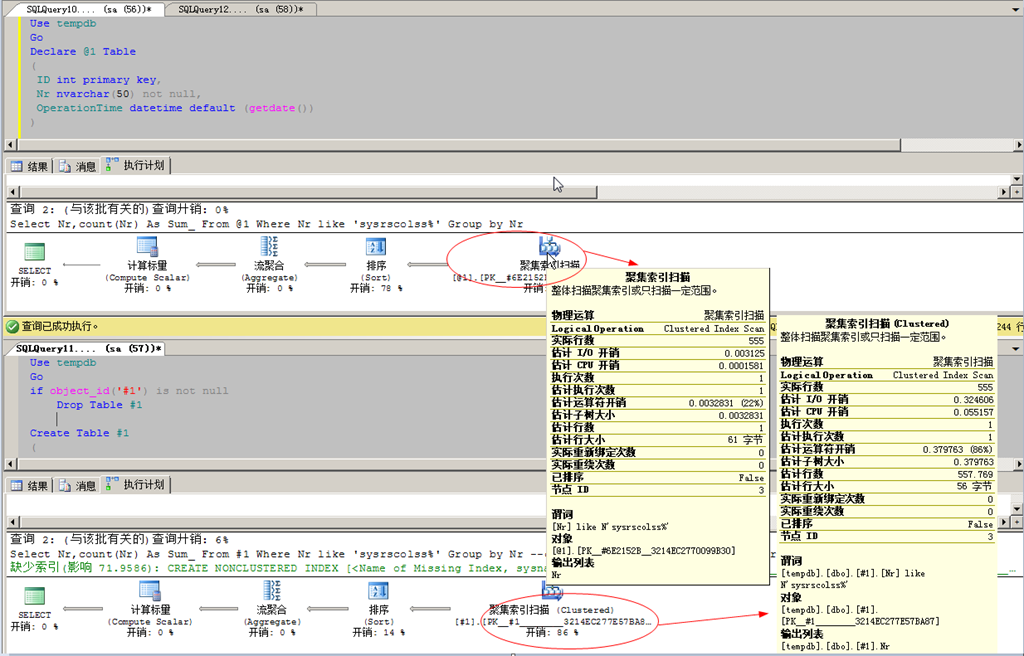This screenshot has width=1024, height=656.
Task: Click the Stream Aggregate icon in lower plan
Action: pos(269,592)
